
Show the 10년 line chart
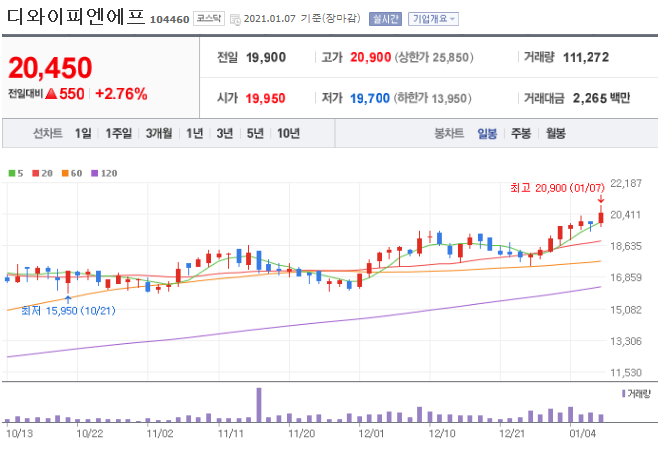(288, 133)
